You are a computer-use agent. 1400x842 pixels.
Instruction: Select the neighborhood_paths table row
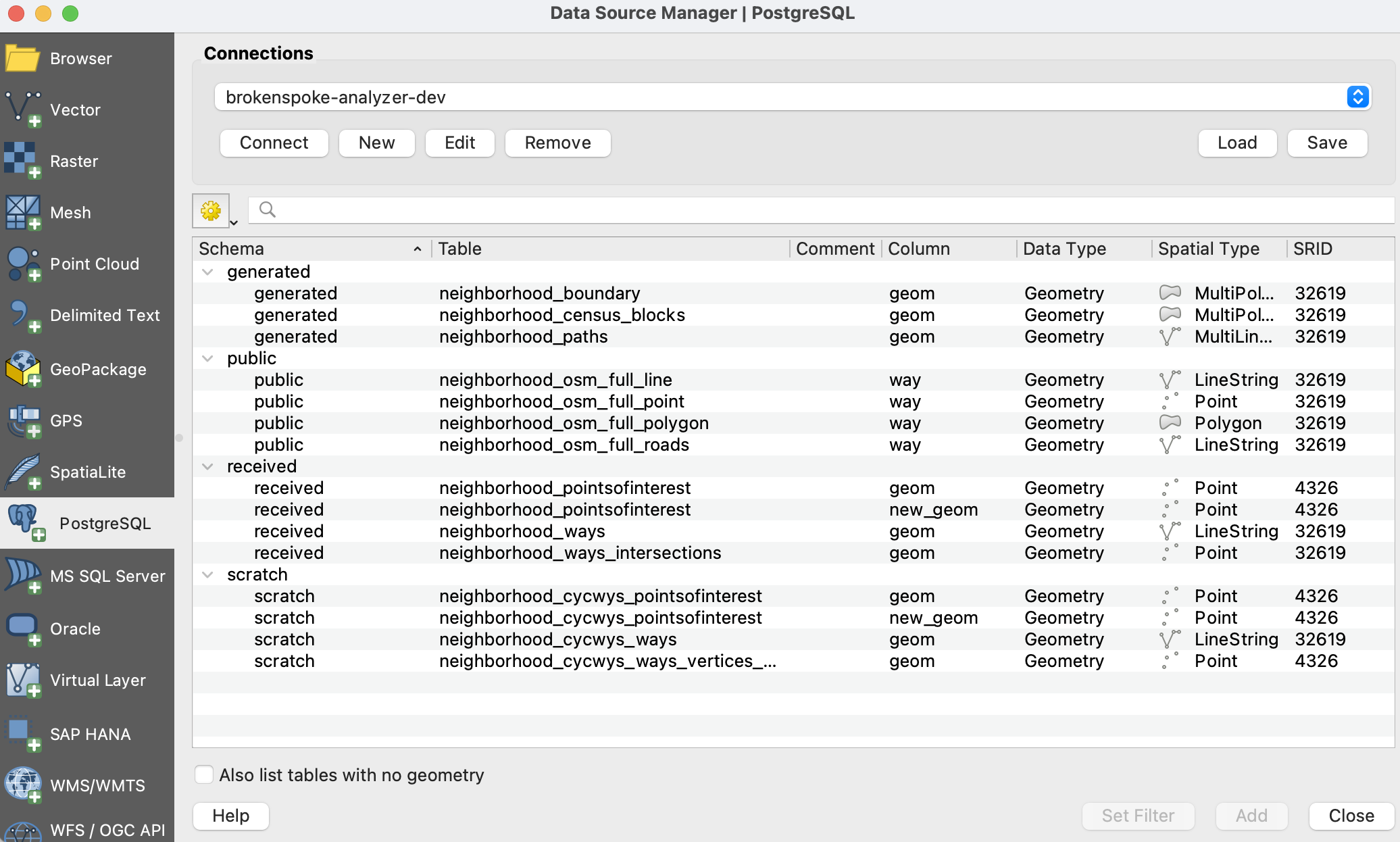point(523,337)
